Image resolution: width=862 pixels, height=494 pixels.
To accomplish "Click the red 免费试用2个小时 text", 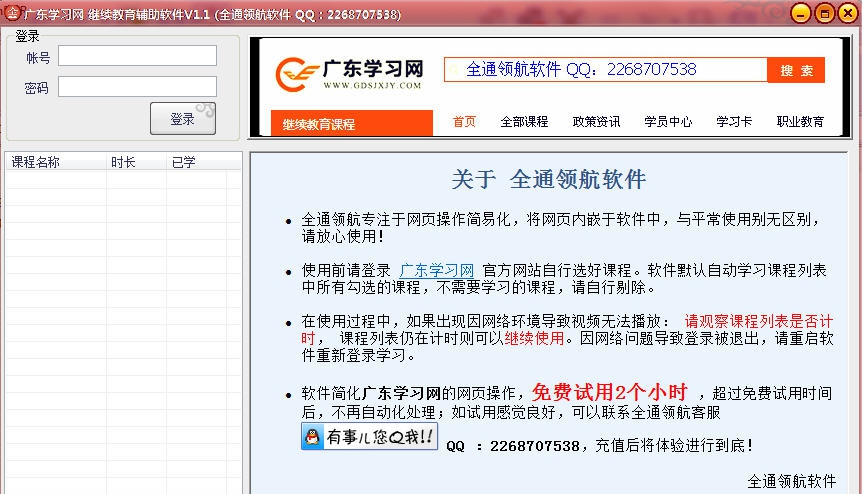I will 610,392.
